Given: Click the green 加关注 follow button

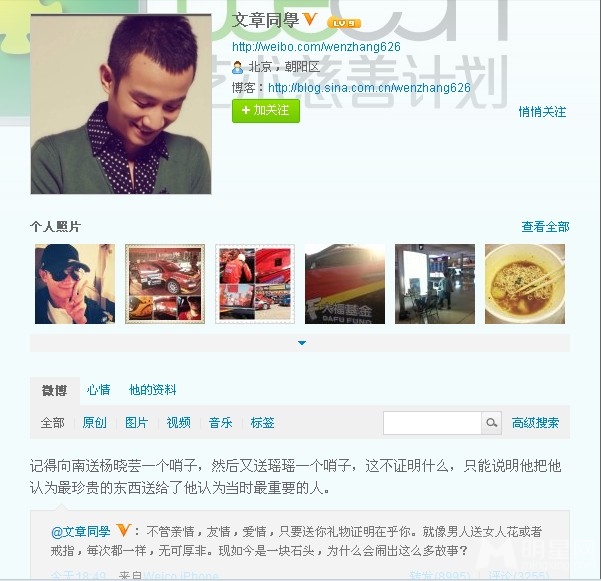Looking at the screenshot, I should click(x=266, y=110).
